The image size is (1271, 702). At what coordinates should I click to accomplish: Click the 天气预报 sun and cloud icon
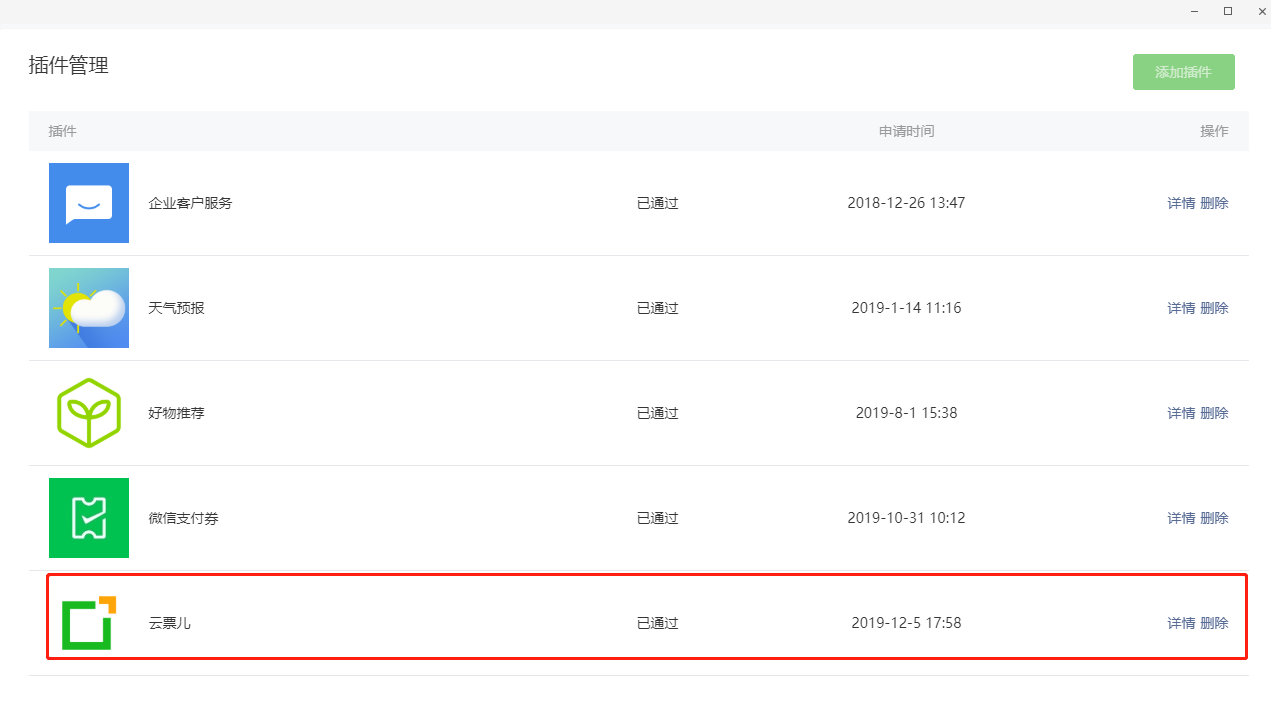[89, 308]
